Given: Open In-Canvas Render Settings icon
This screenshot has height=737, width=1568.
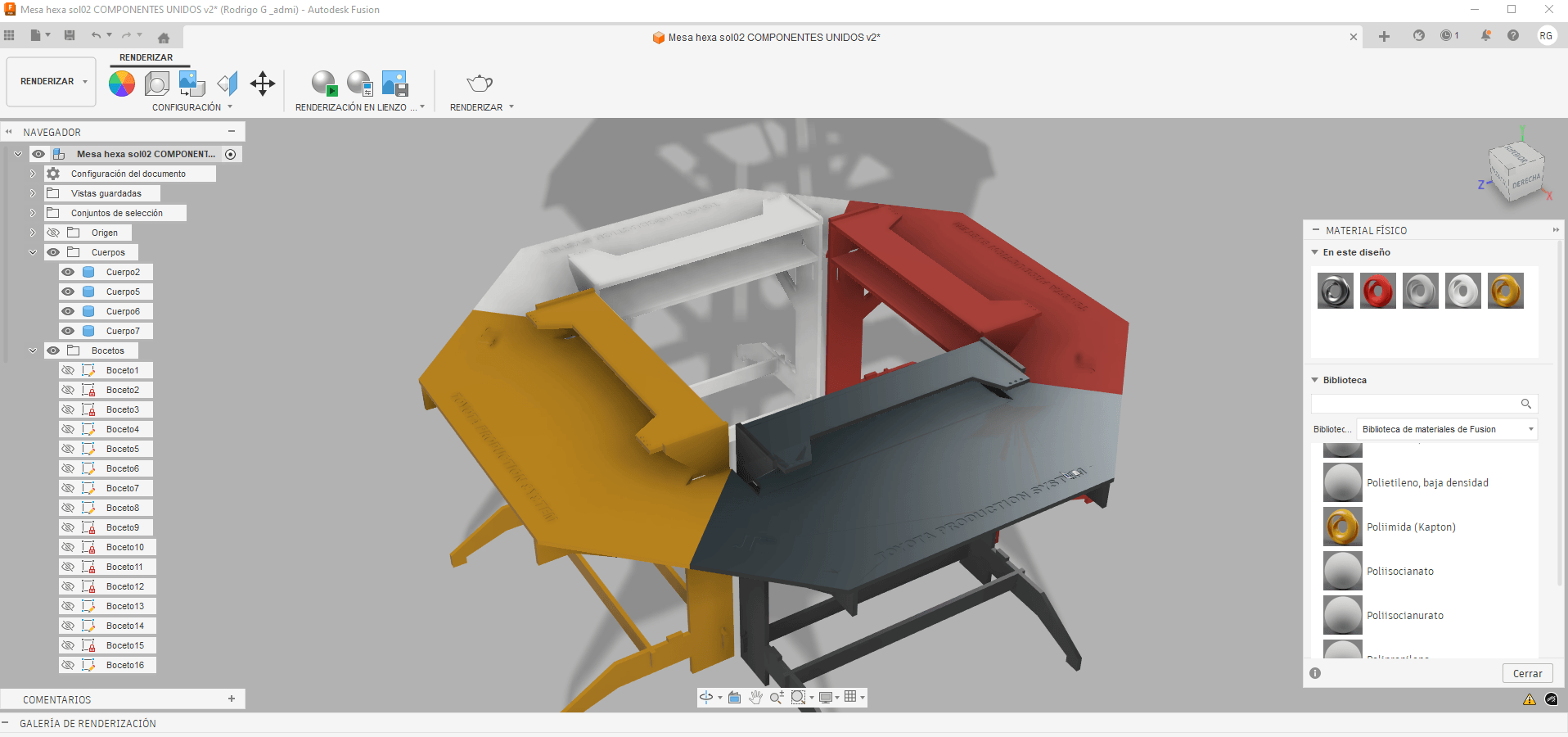Looking at the screenshot, I should (360, 84).
